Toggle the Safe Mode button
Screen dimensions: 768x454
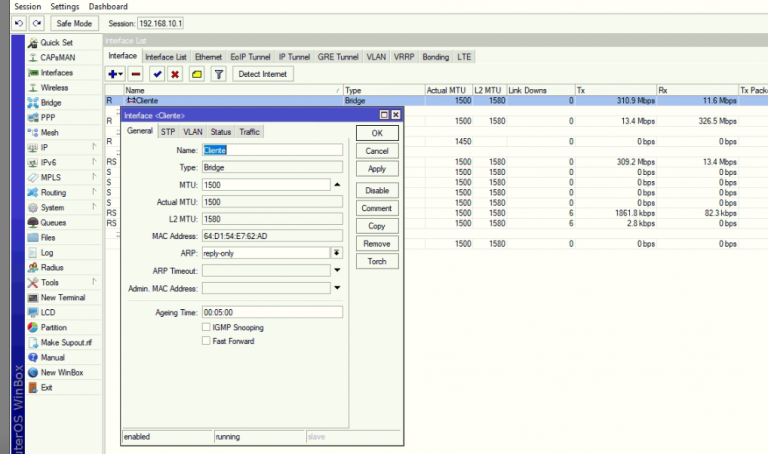click(x=73, y=23)
